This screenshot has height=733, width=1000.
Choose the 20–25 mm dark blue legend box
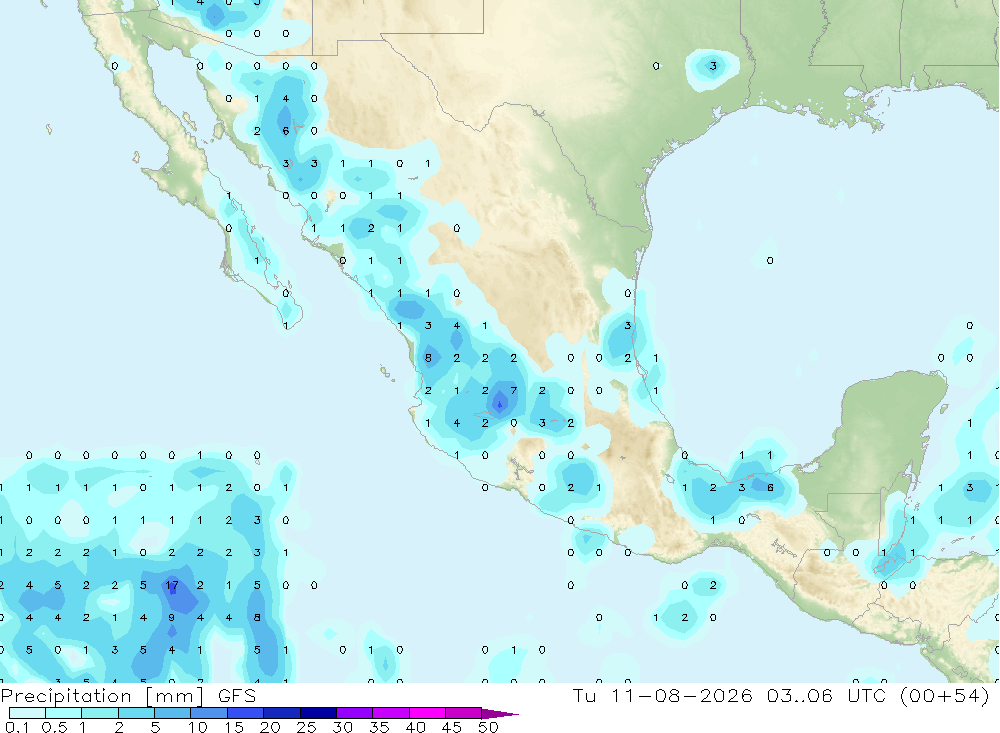[x=281, y=713]
